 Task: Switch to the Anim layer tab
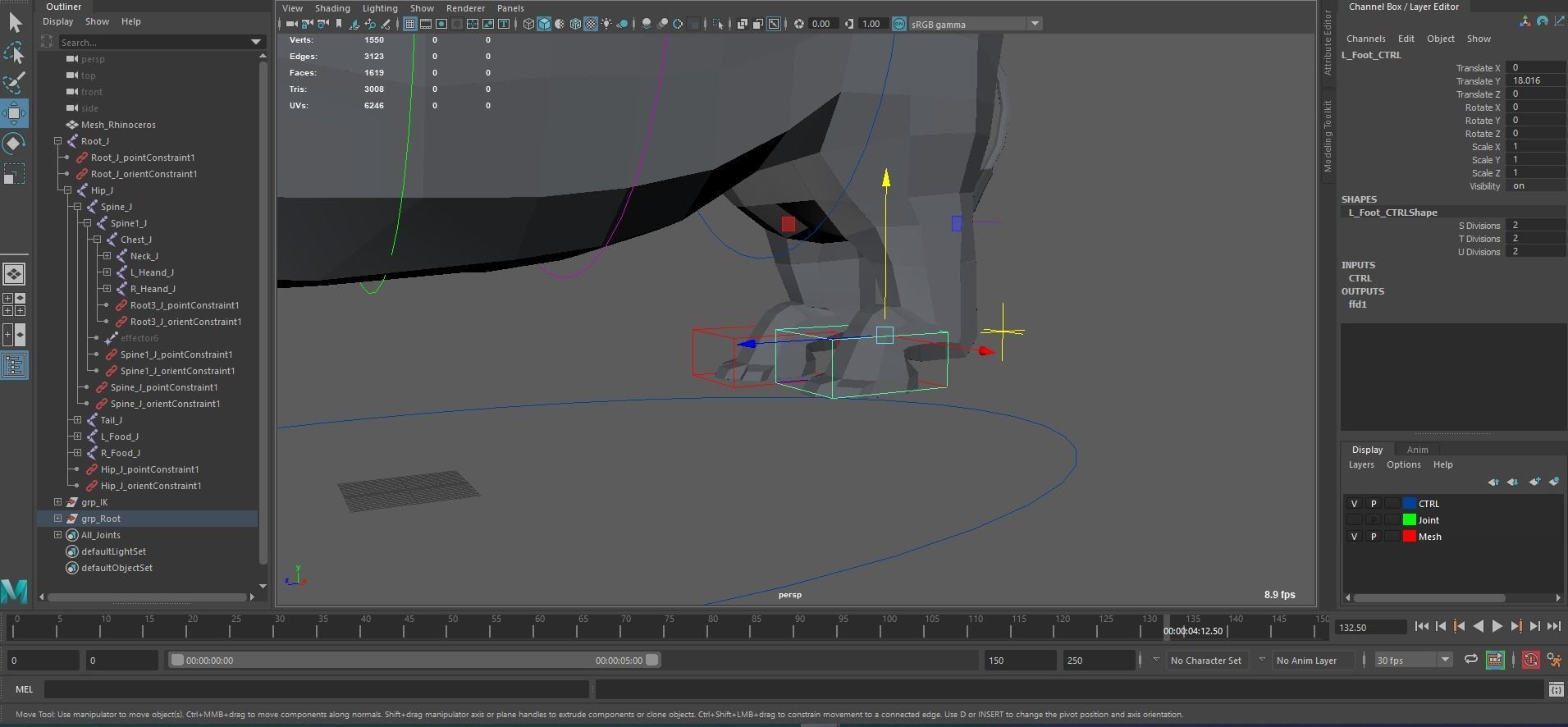click(1417, 450)
